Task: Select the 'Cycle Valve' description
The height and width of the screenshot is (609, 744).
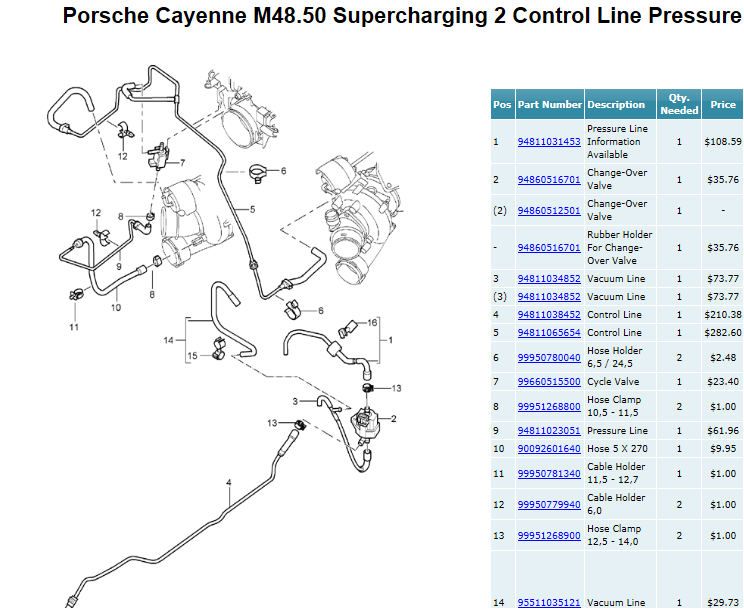Action: (613, 382)
